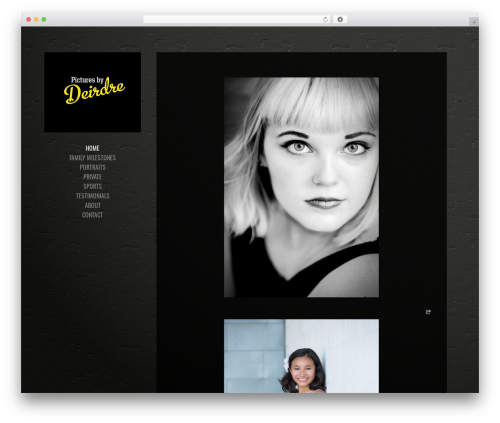500x423 pixels.
Task: Click the download indicator icon beside address bar
Action: [x=340, y=20]
